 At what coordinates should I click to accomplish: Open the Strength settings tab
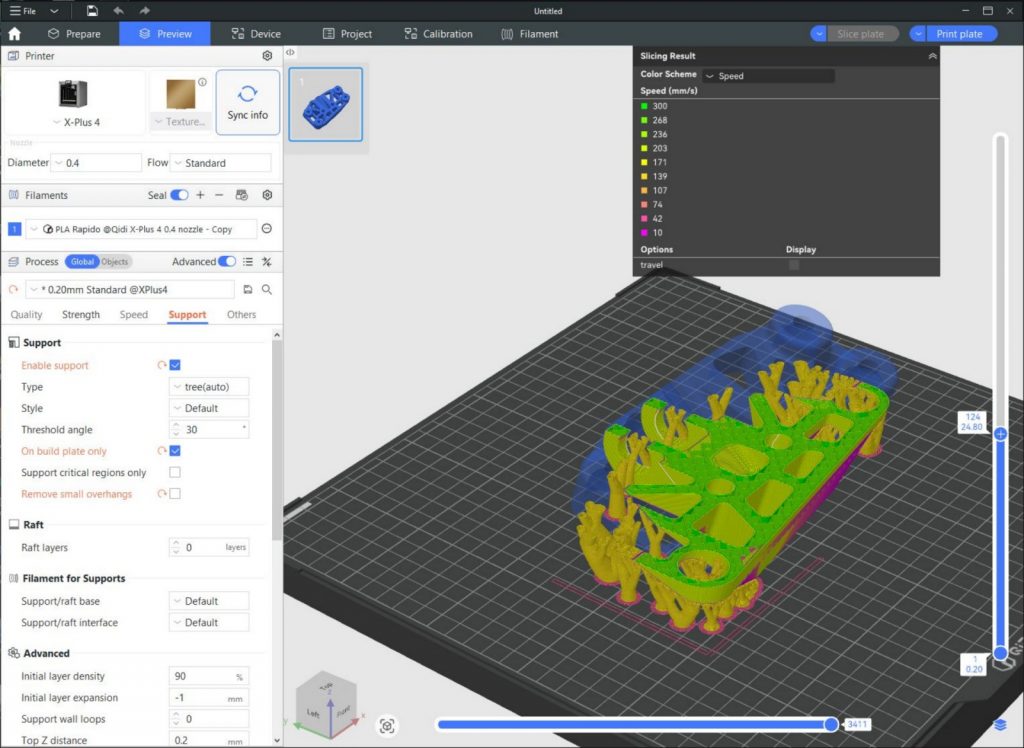81,315
